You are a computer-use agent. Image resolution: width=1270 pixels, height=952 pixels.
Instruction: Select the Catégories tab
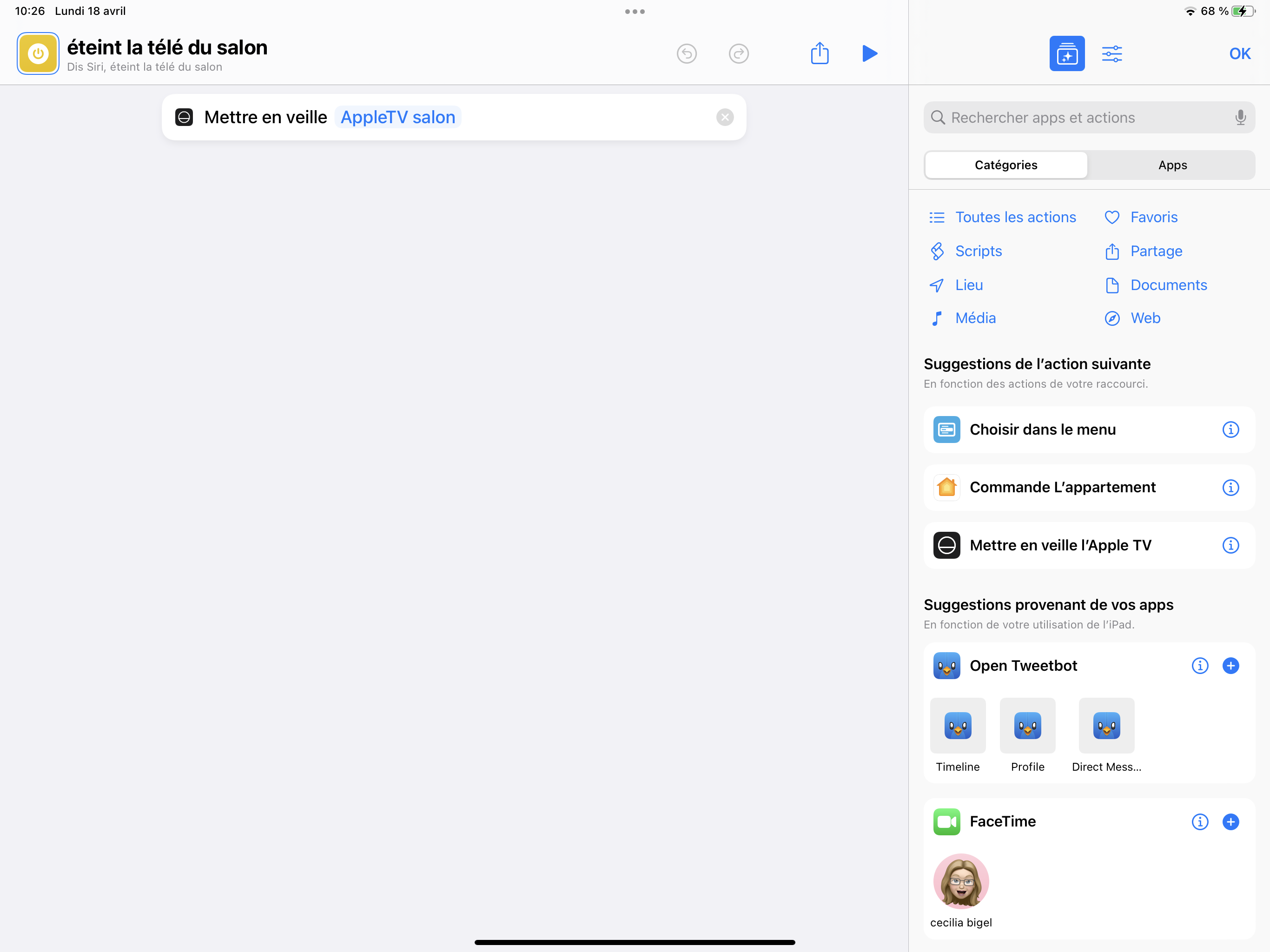pyautogui.click(x=1005, y=165)
